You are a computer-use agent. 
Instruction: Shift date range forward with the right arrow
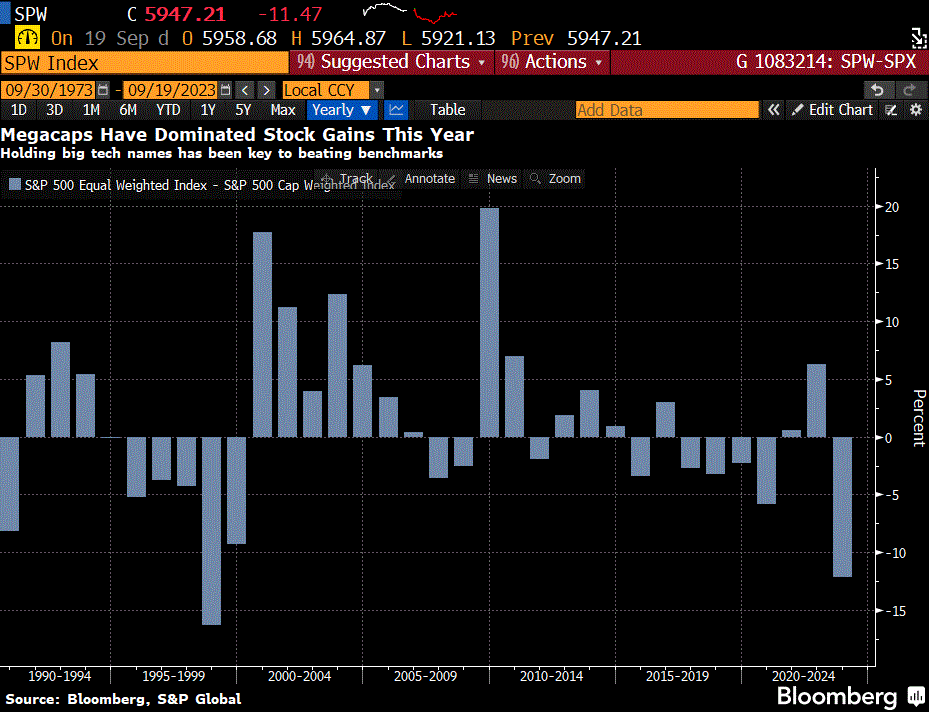[x=267, y=90]
